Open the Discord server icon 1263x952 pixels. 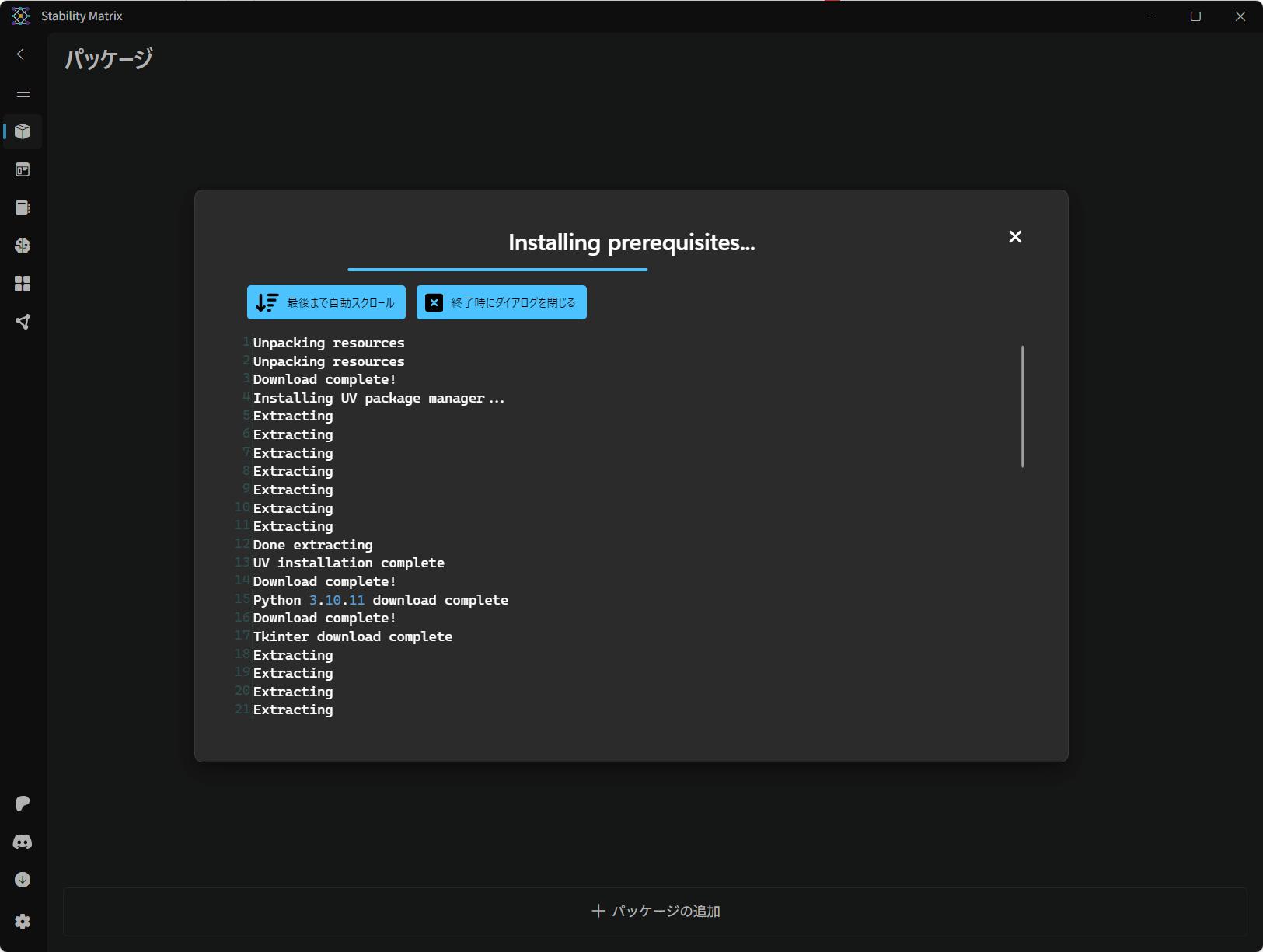tap(23, 842)
